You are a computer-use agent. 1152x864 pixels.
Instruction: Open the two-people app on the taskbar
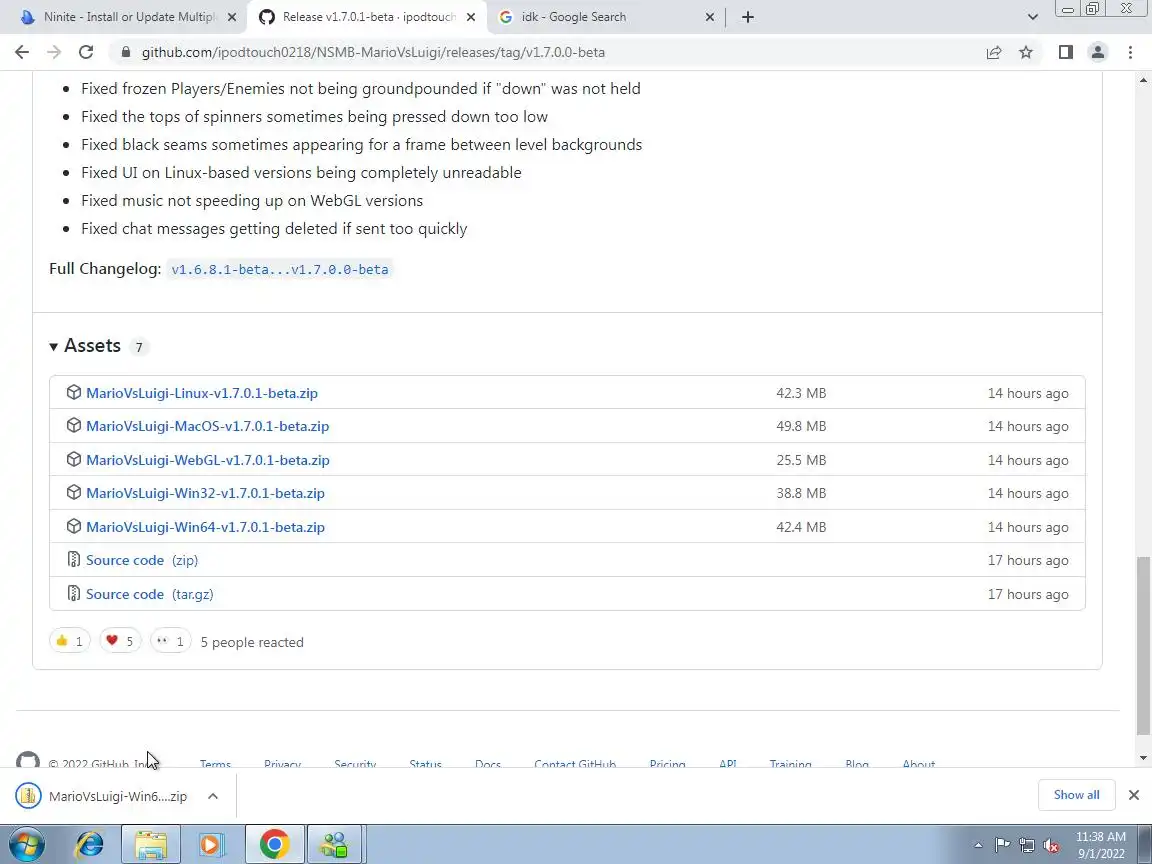click(335, 844)
